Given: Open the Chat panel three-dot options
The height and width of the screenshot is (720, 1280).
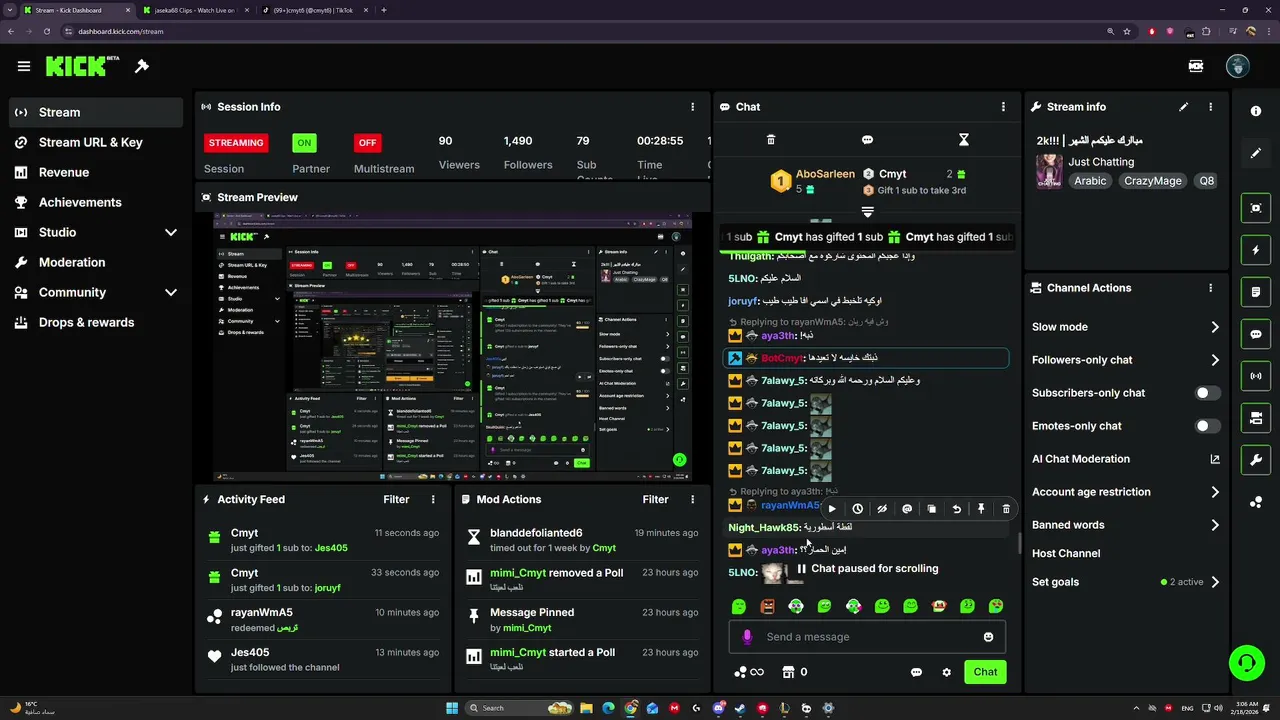Looking at the screenshot, I should (x=1003, y=107).
